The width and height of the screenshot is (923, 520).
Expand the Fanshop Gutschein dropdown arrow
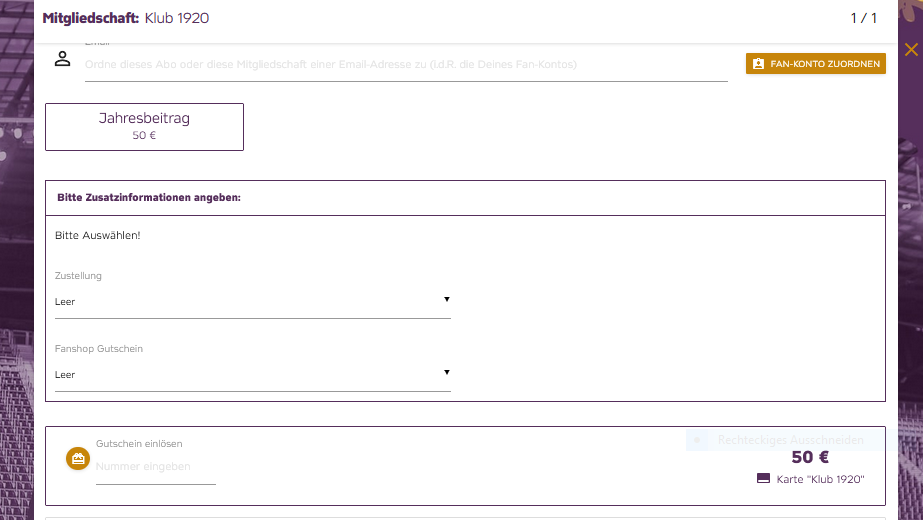pyautogui.click(x=447, y=372)
